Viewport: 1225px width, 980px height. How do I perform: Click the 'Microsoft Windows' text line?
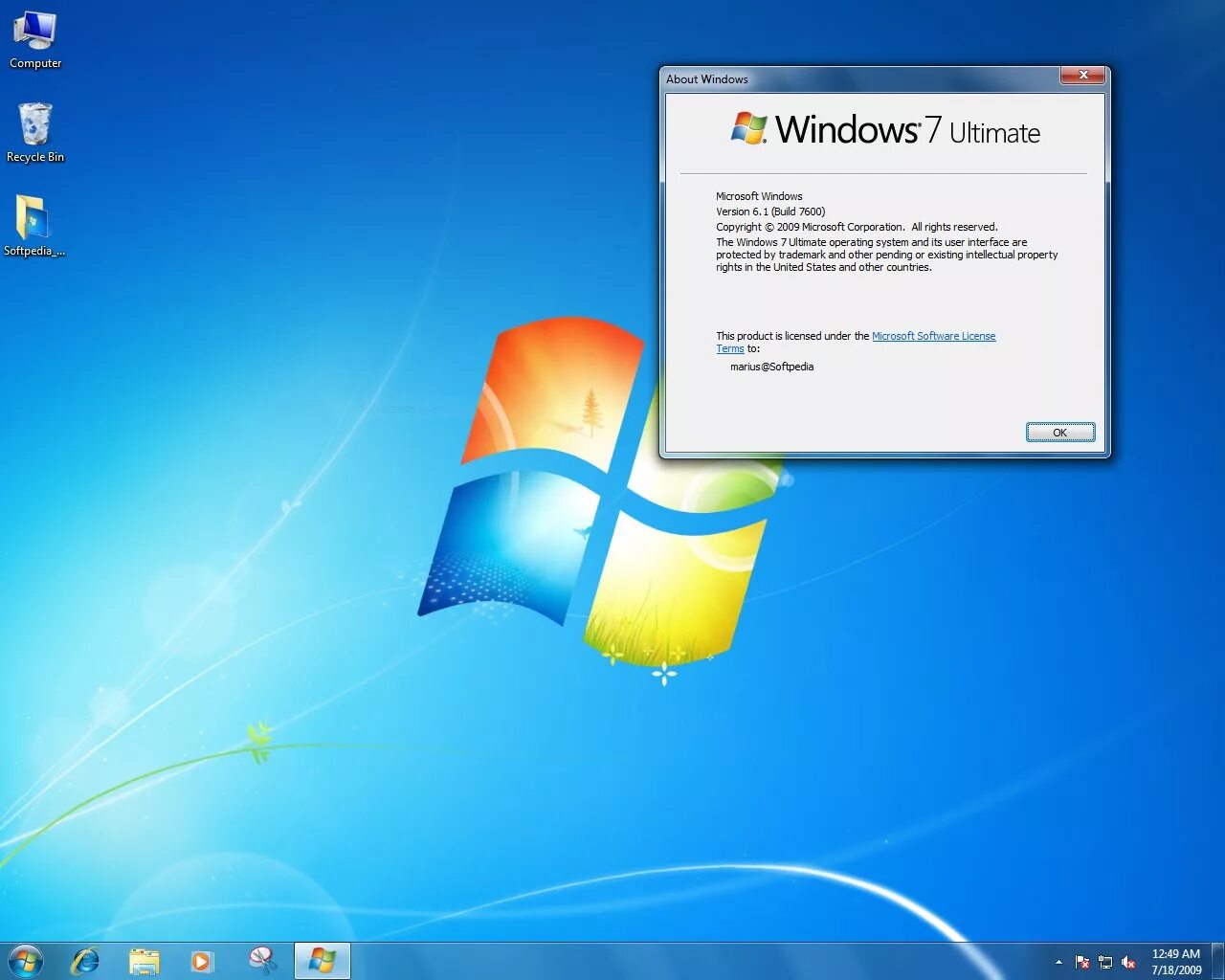click(x=759, y=196)
